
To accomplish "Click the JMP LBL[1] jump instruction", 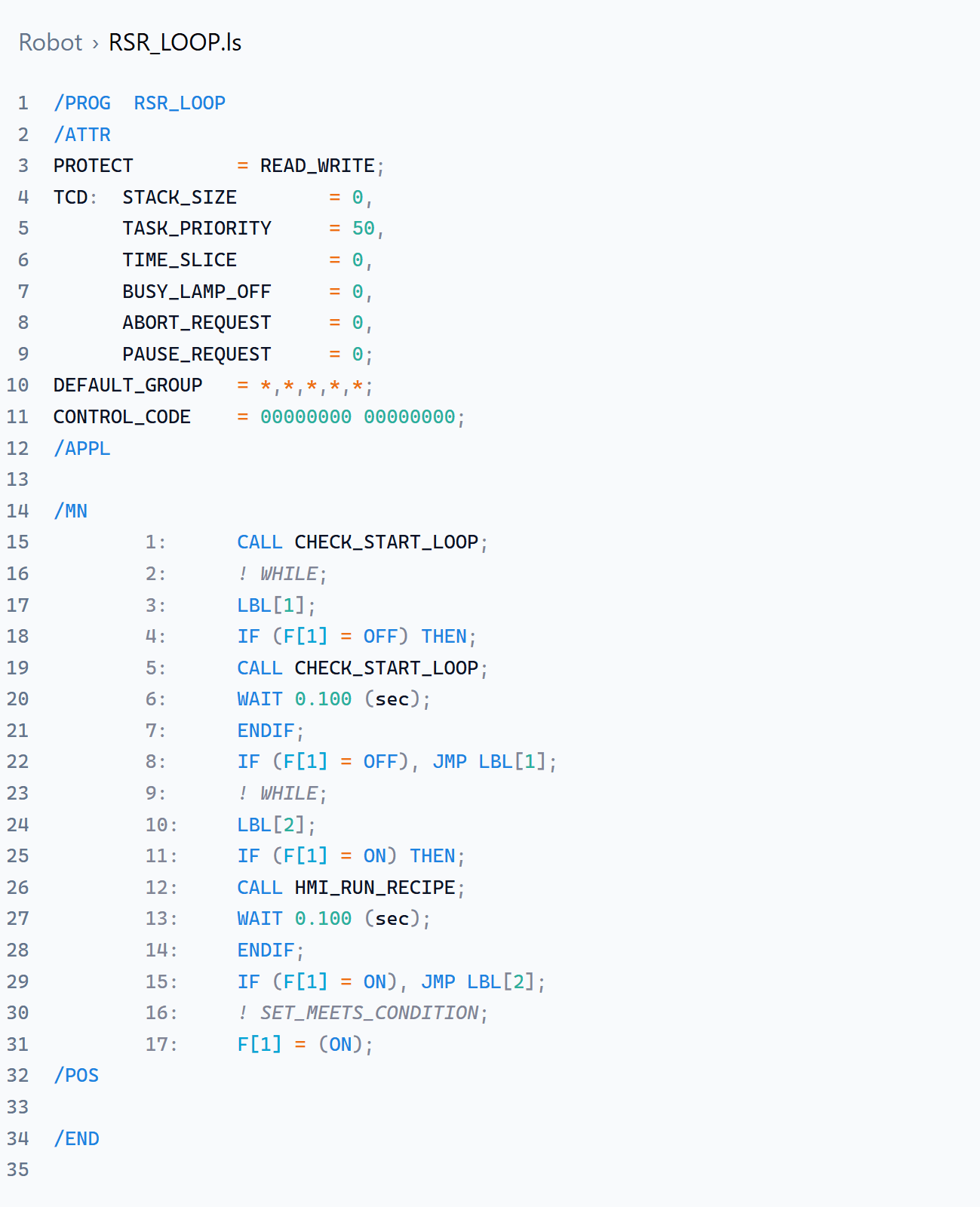I will point(494,762).
